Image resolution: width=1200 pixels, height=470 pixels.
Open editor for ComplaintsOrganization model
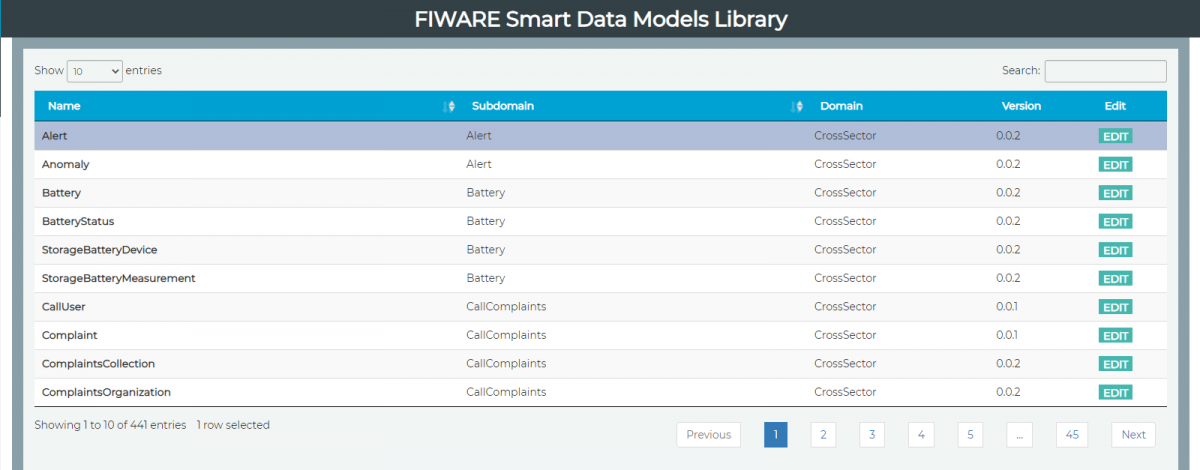coord(1115,393)
